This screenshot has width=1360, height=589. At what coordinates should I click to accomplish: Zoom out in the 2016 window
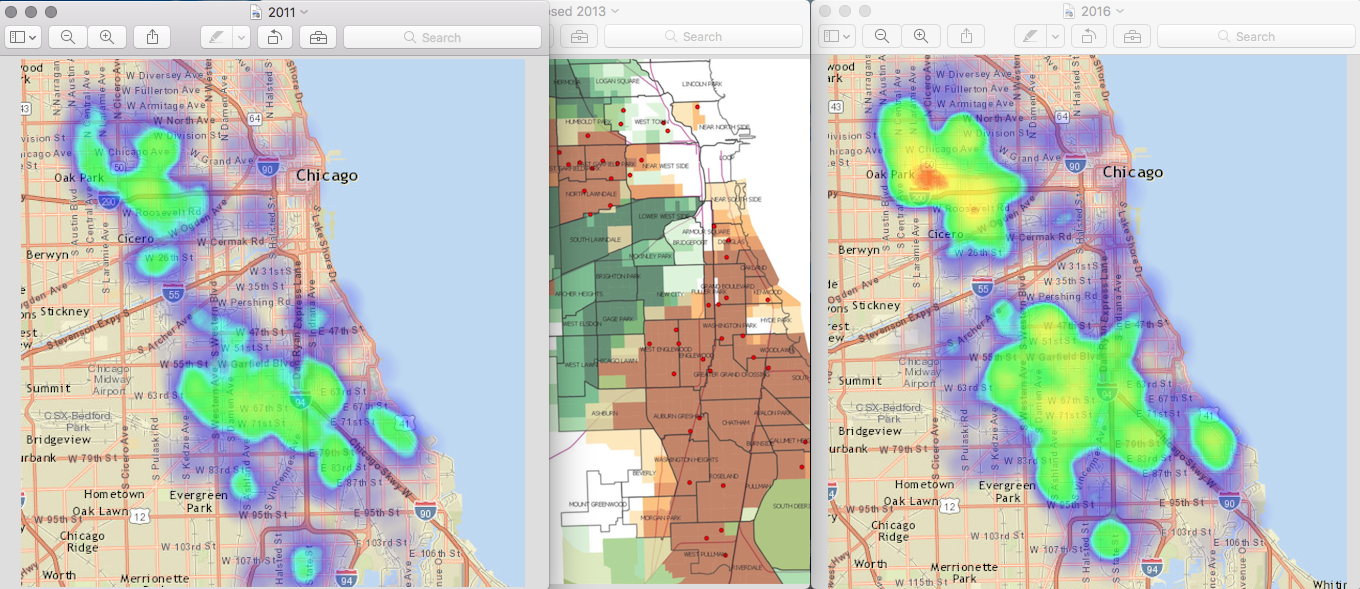882,36
